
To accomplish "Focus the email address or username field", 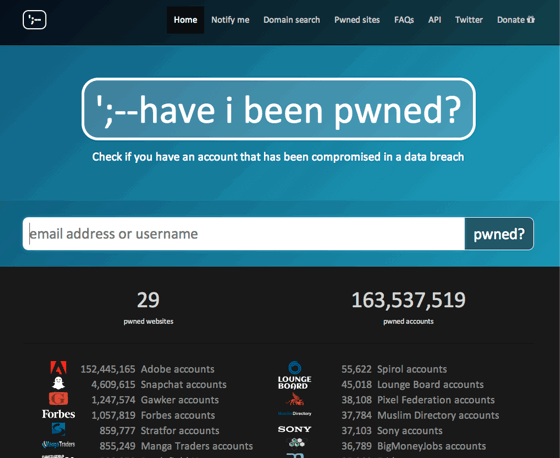I will (244, 234).
